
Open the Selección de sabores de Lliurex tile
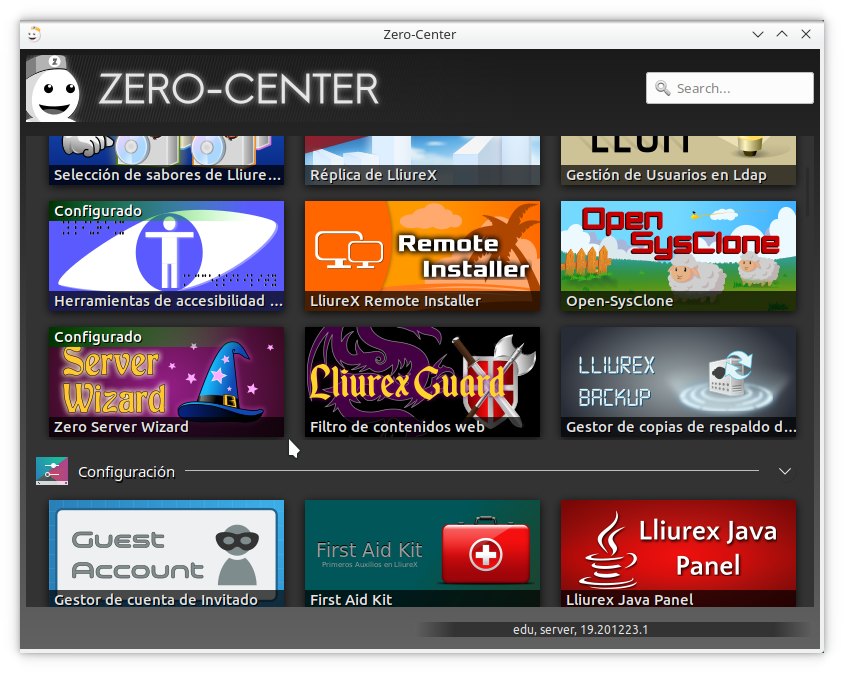166,160
